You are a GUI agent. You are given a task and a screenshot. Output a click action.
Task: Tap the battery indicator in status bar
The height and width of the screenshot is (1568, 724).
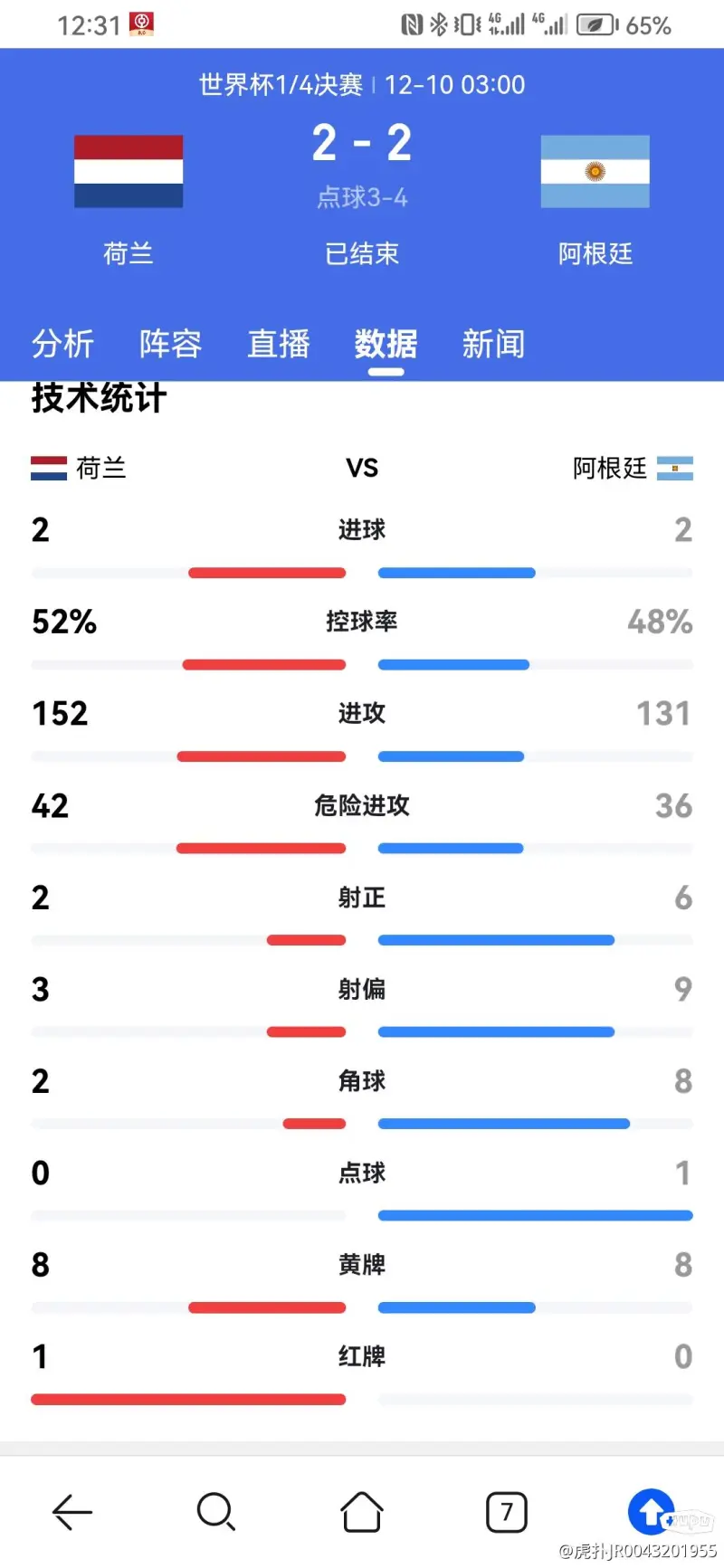pyautogui.click(x=597, y=25)
